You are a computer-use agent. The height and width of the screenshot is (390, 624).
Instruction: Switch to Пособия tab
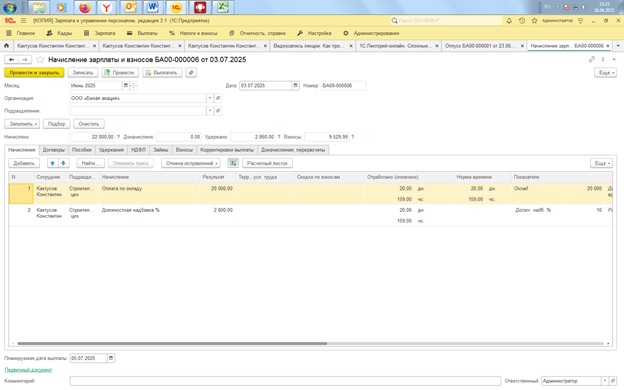coord(82,150)
